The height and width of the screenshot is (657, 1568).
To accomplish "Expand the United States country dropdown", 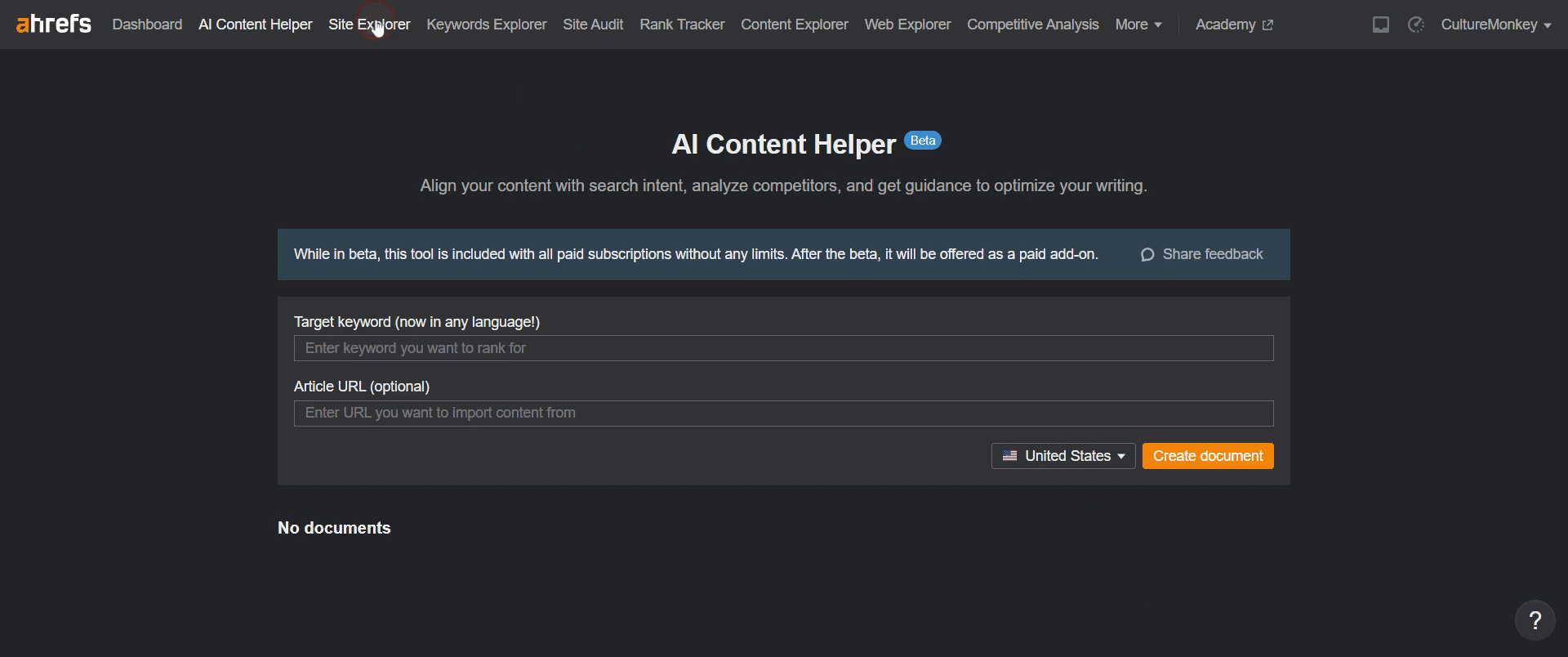I will (x=1063, y=456).
